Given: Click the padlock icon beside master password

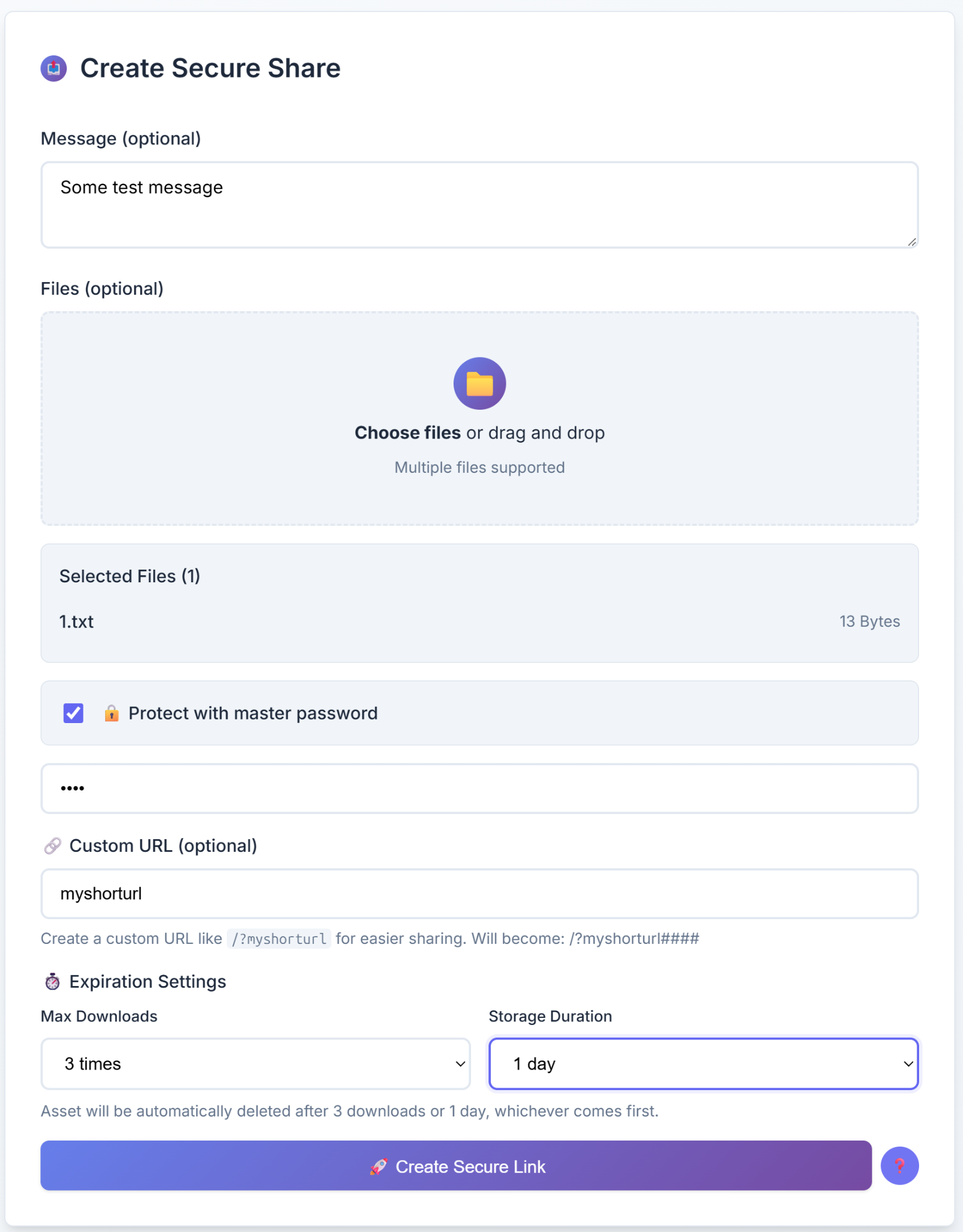Looking at the screenshot, I should pos(111,713).
